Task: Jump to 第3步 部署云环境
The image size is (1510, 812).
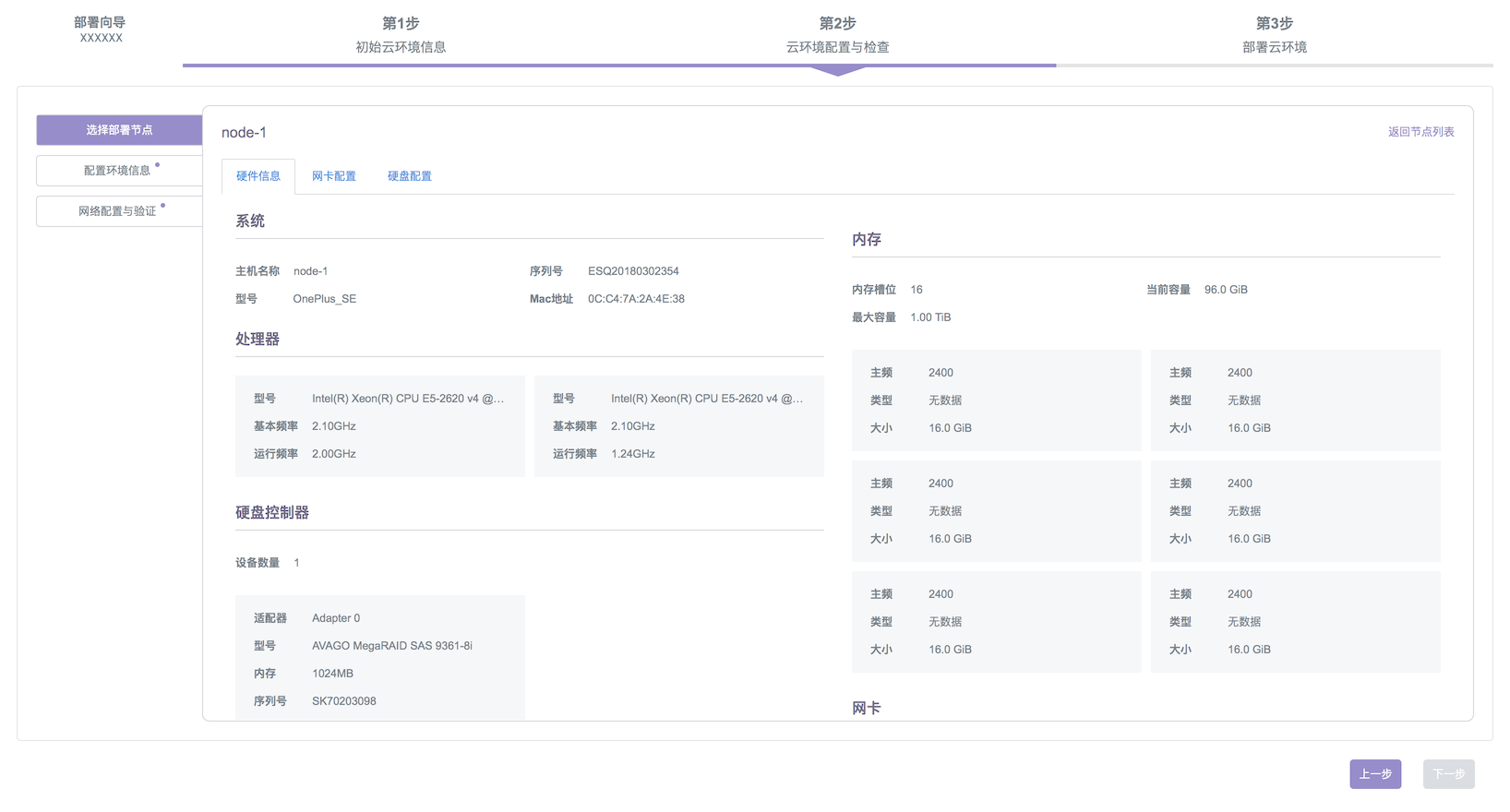Action: (1274, 34)
